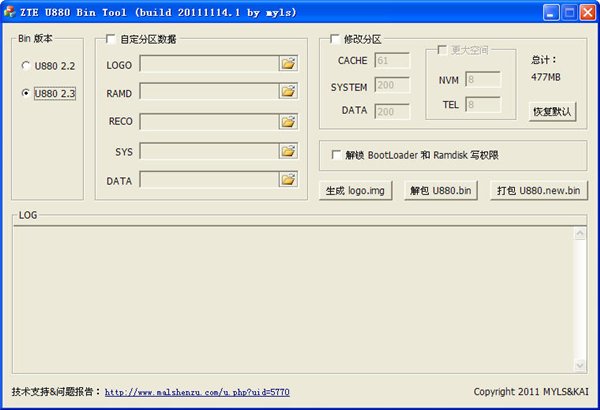Click the app icon in title bar
The width and height of the screenshot is (600, 410).
click(9, 12)
